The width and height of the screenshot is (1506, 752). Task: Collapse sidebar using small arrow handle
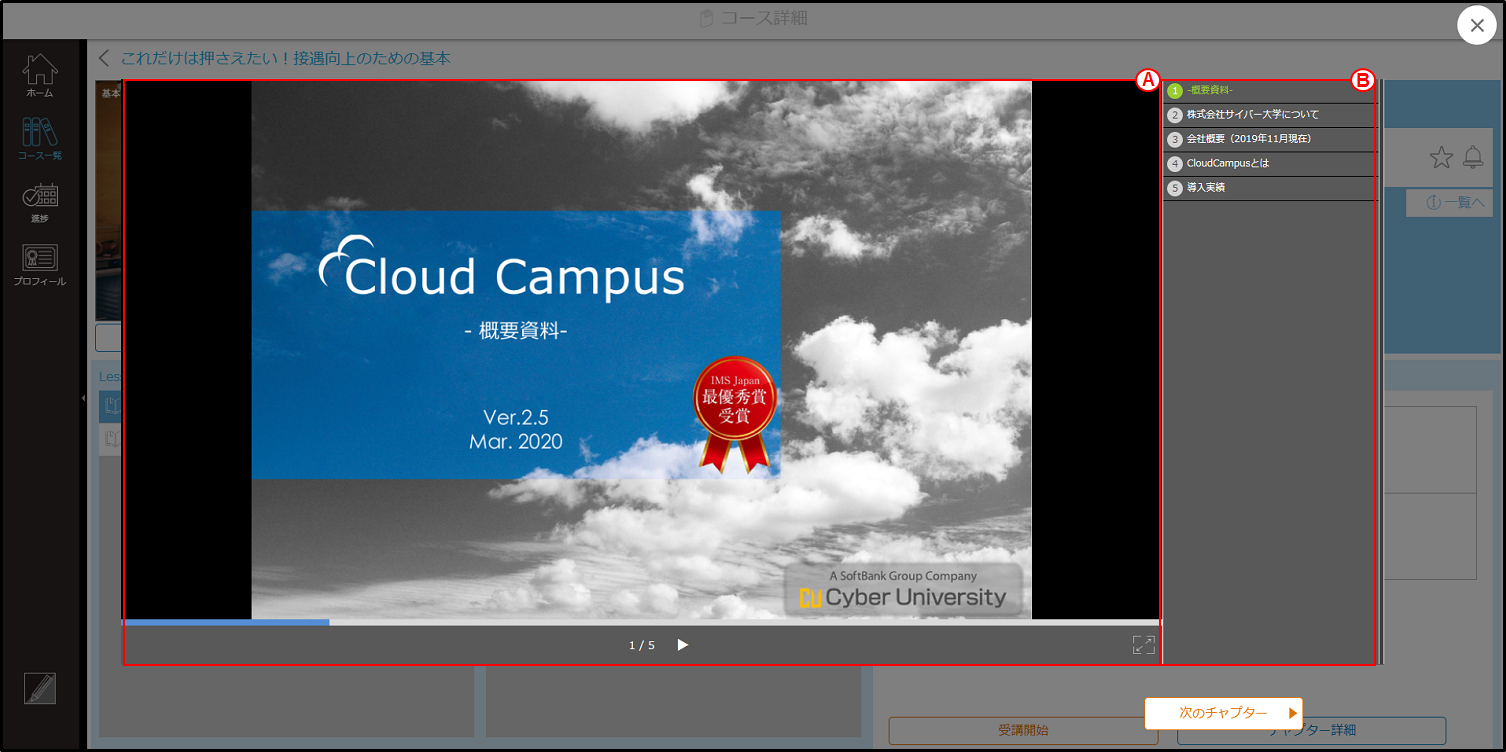click(83, 398)
